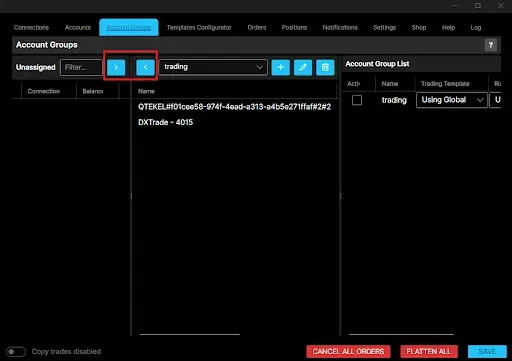Tick the Active checkbox for trading group

tap(357, 100)
